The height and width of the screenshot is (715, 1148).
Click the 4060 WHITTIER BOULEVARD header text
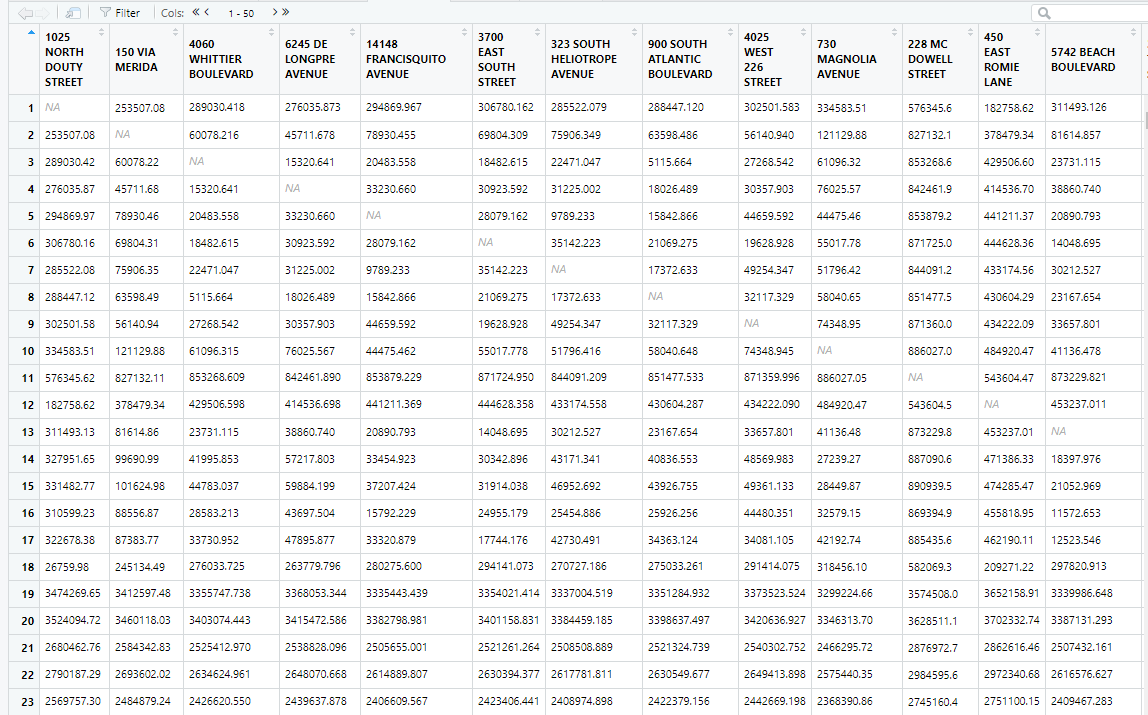pyautogui.click(x=221, y=59)
